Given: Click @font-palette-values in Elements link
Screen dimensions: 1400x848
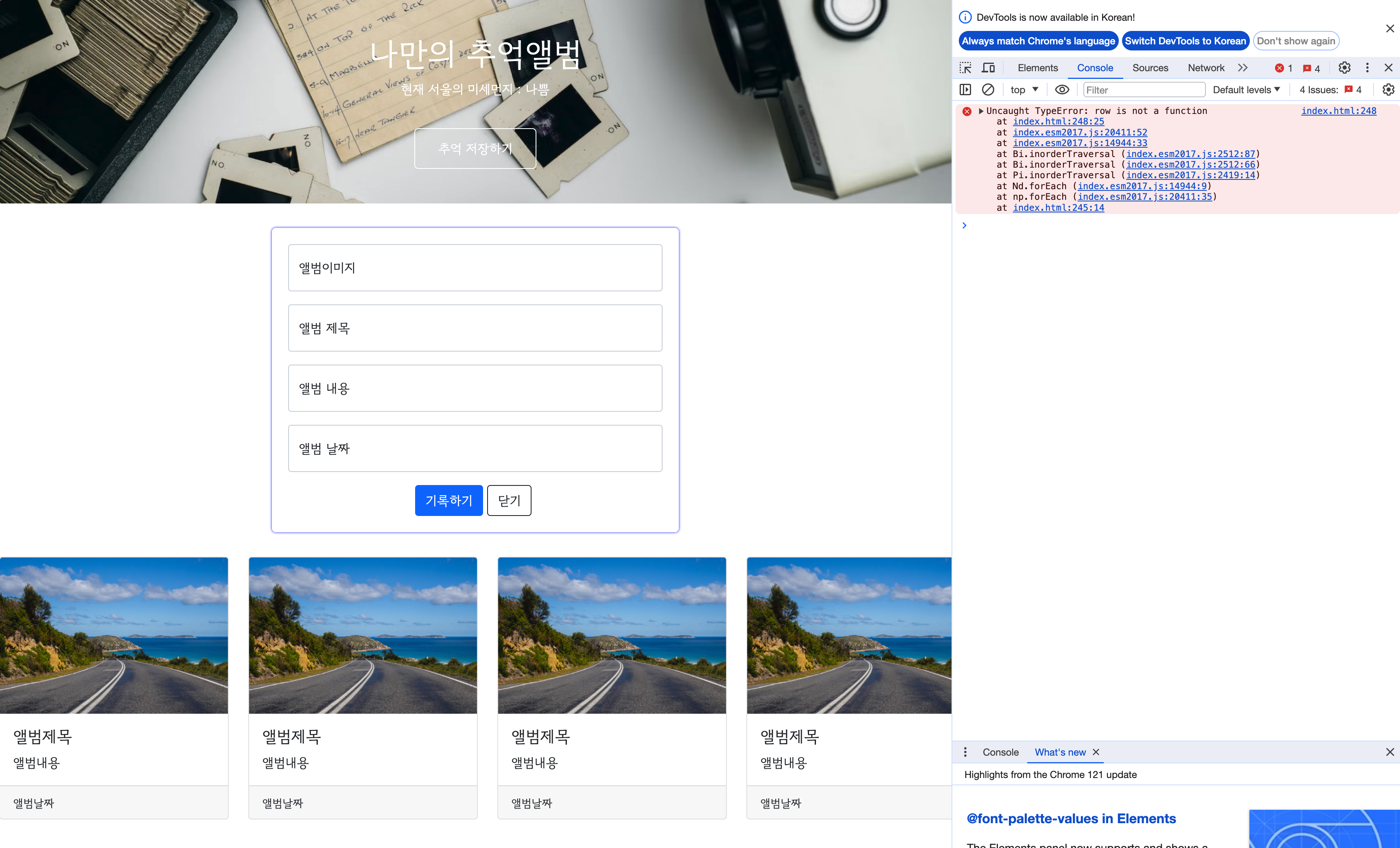Looking at the screenshot, I should [x=1071, y=818].
